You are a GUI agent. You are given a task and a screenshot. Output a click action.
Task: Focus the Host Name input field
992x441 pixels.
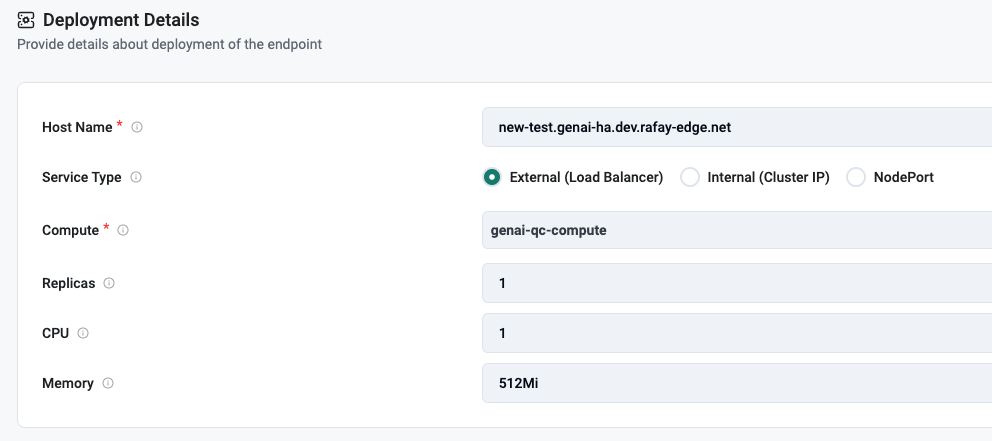736,127
